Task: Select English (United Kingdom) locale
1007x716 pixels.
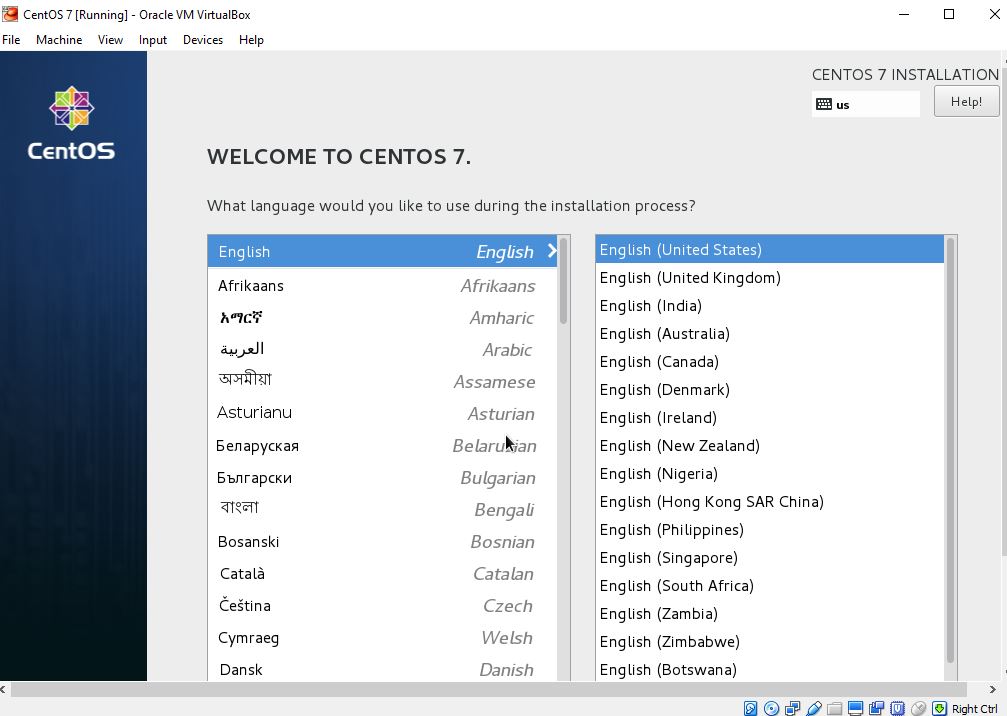Action: [690, 278]
